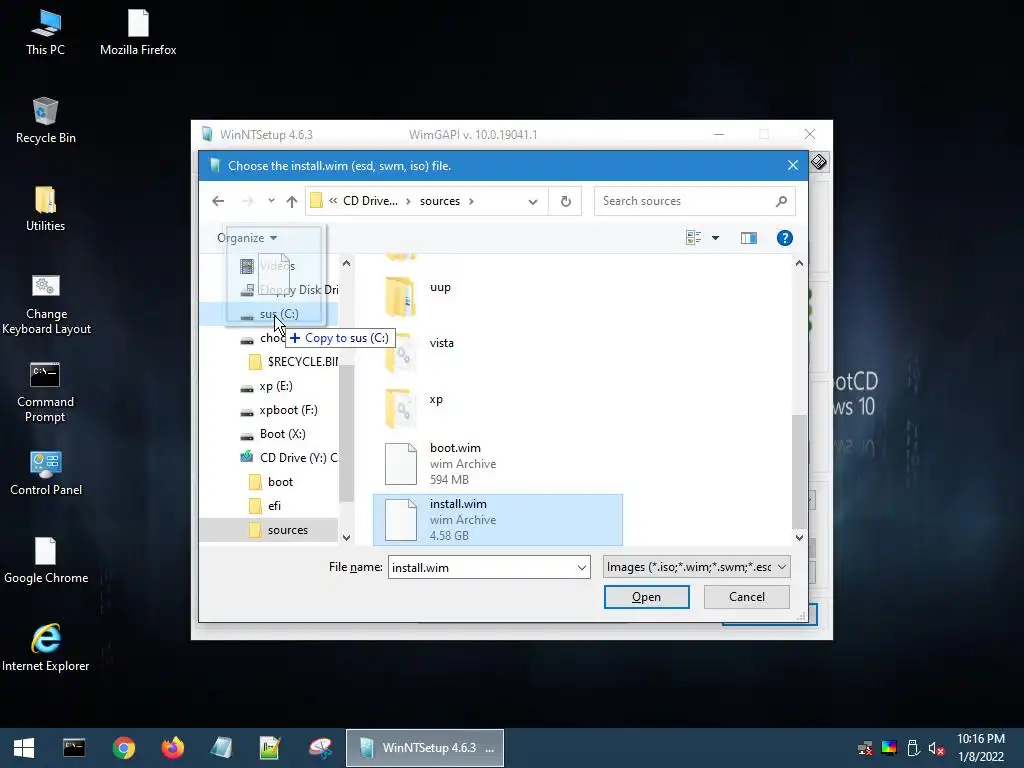Open the Recycle Bin desktop icon
This screenshot has height=768, width=1024.
point(45,121)
